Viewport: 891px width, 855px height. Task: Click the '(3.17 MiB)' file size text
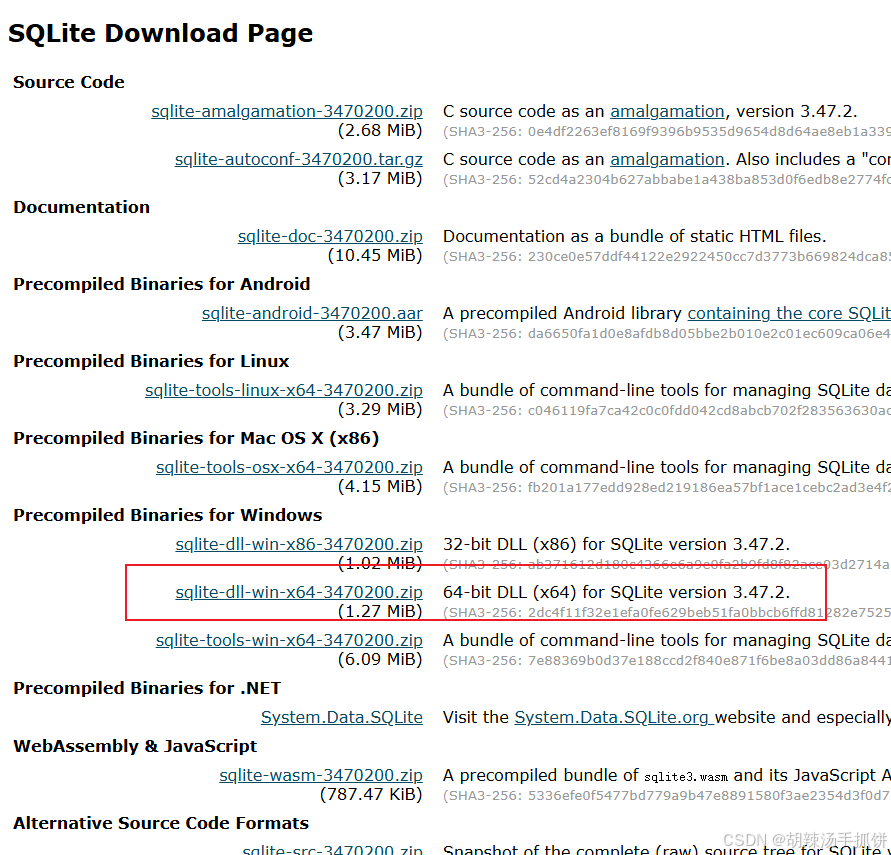(380, 178)
